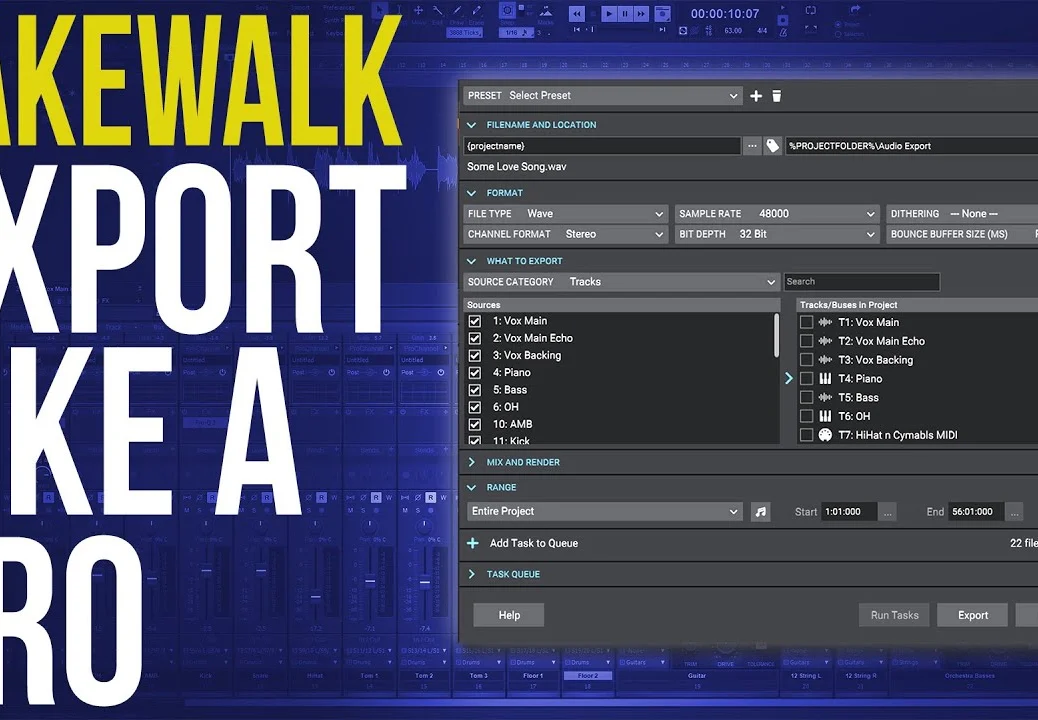Uncheck the 10: AMB source
The width and height of the screenshot is (1038, 720).
[475, 424]
